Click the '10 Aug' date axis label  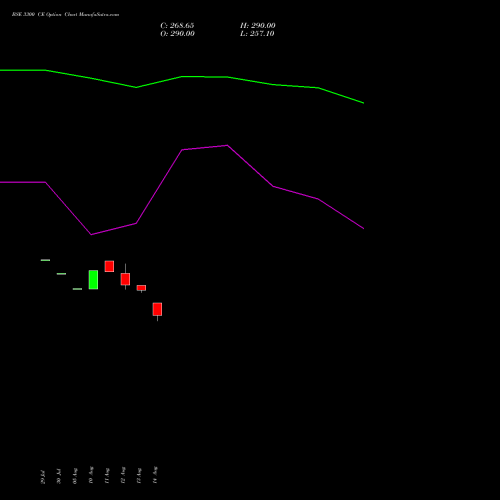pyautogui.click(x=91, y=475)
